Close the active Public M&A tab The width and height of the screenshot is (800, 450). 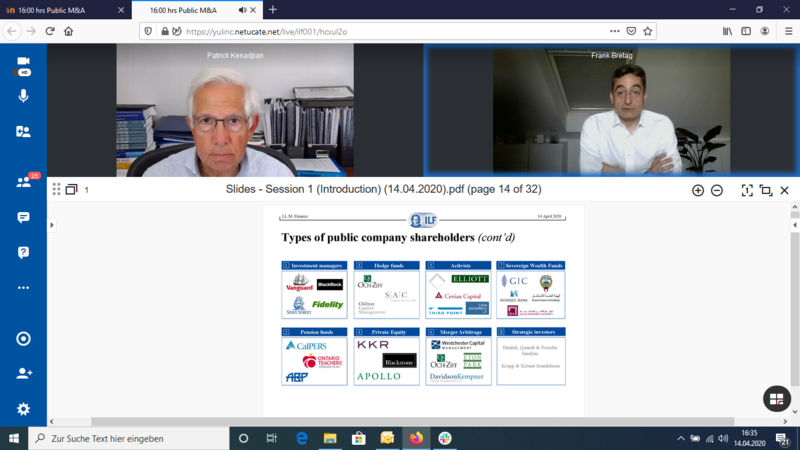(253, 10)
